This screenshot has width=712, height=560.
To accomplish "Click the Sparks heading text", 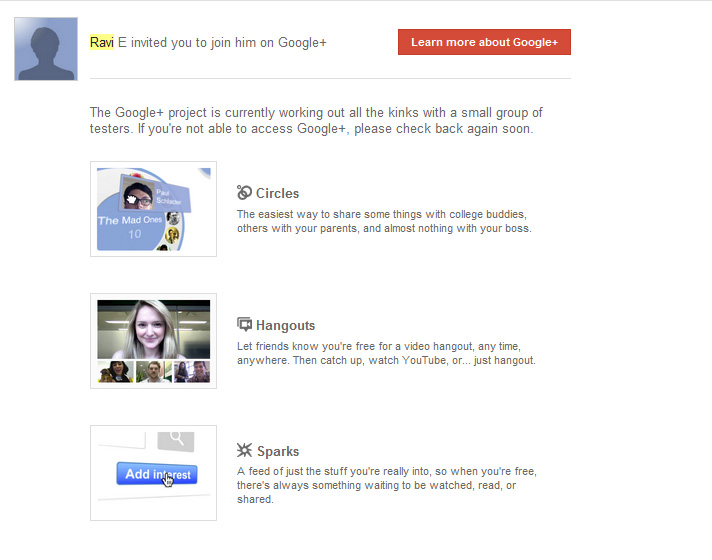I will point(277,451).
